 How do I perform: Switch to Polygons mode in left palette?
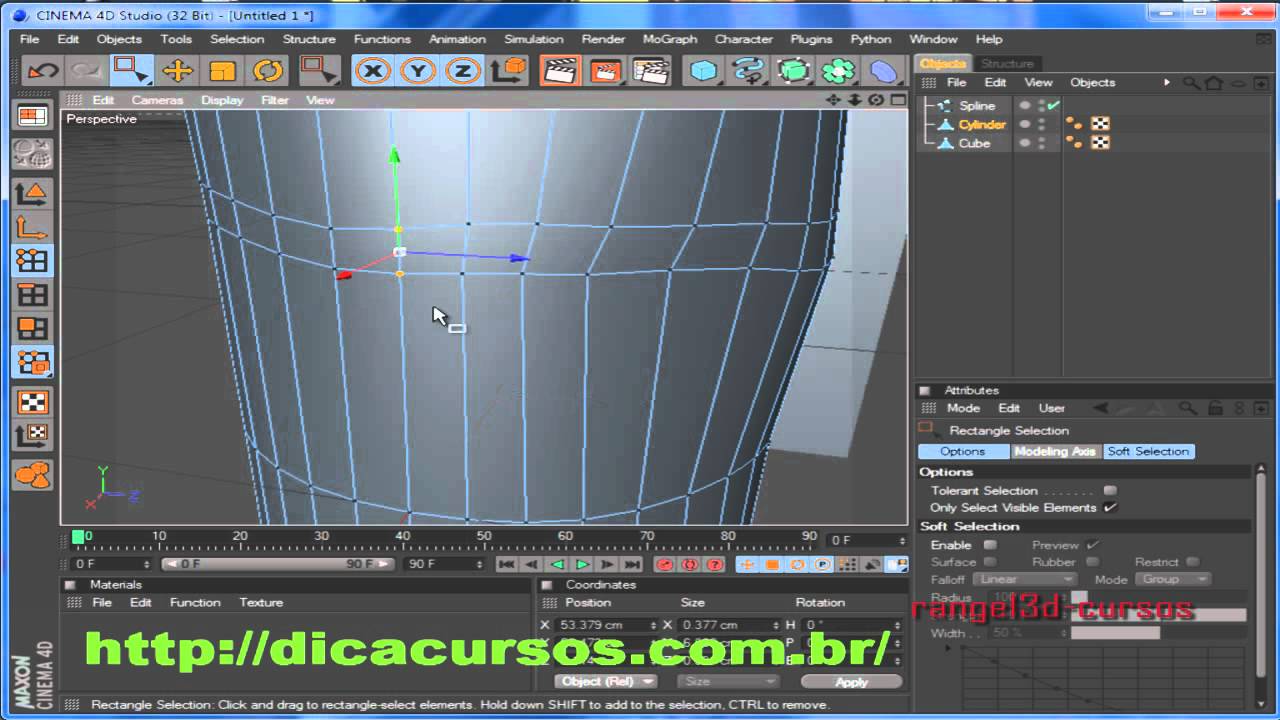33,329
